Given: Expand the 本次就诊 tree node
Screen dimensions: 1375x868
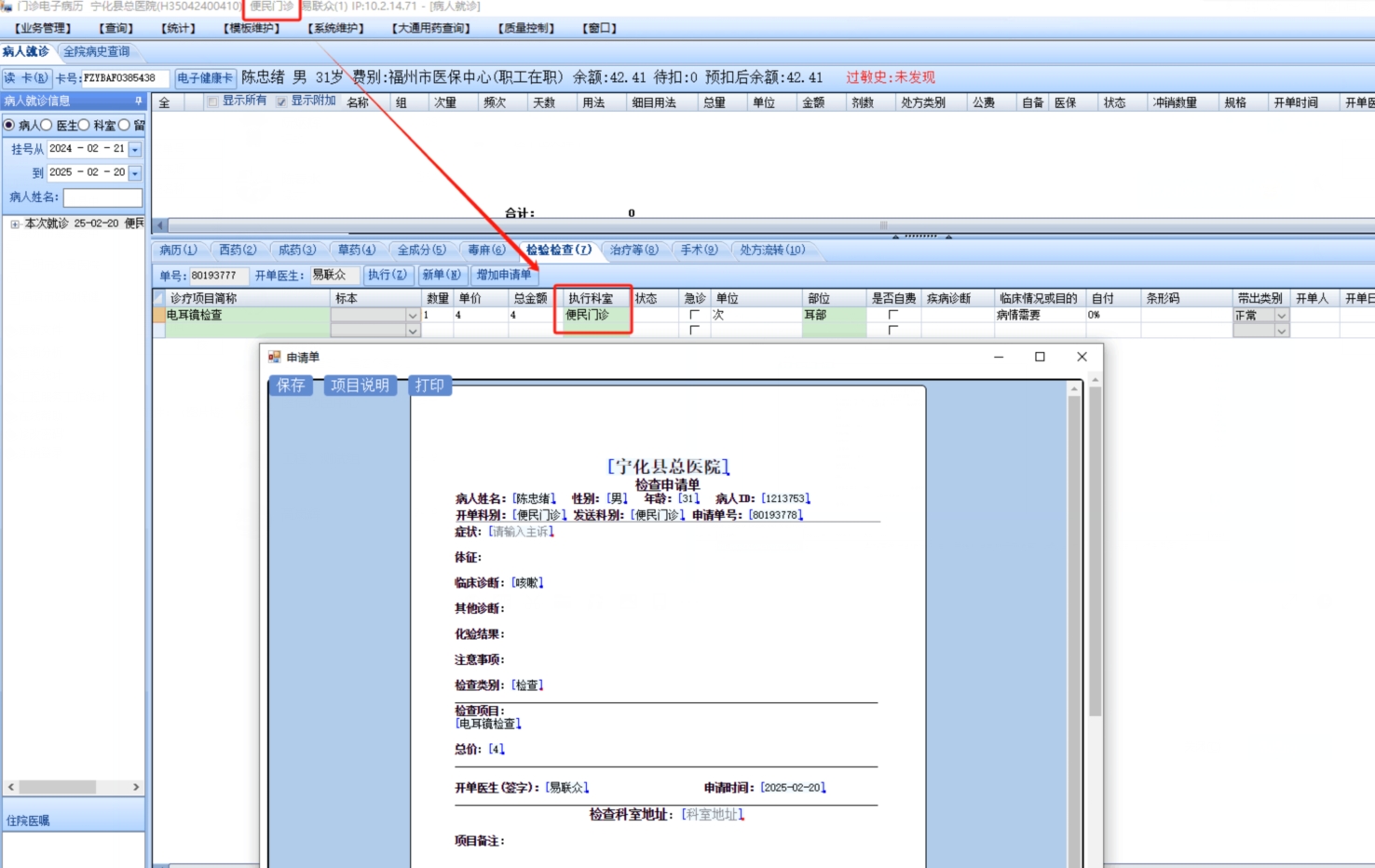Looking at the screenshot, I should click(x=15, y=224).
